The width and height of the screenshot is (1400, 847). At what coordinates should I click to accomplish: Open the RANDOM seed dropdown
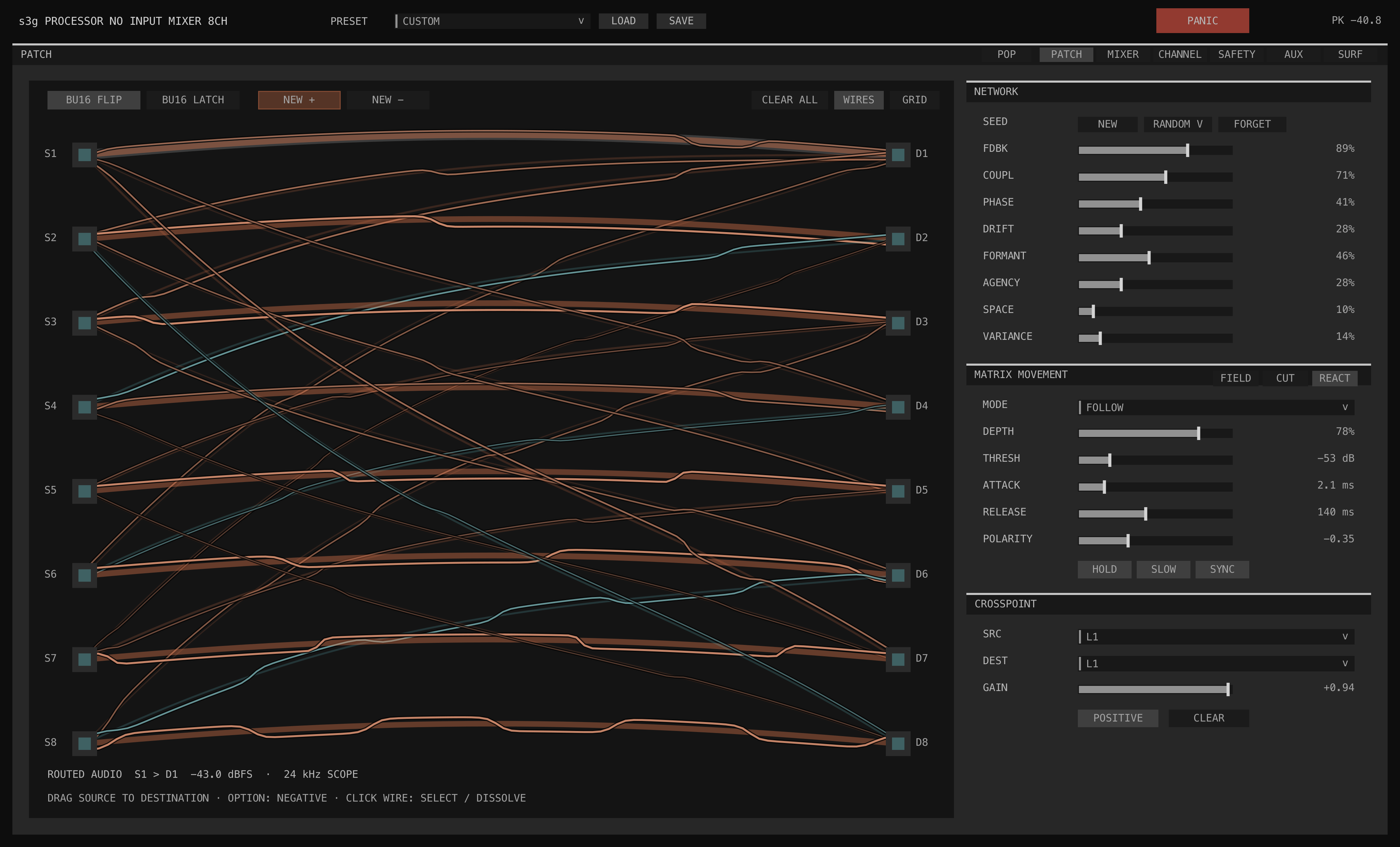(1178, 124)
